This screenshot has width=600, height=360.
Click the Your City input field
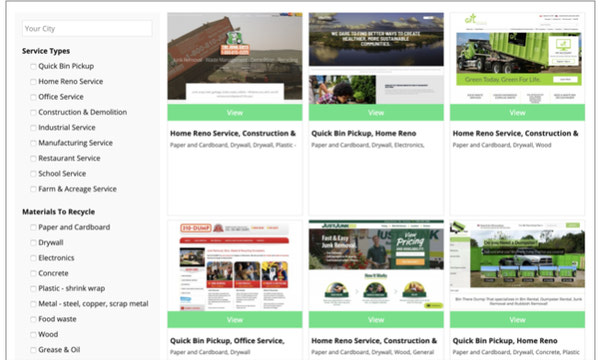[87, 29]
